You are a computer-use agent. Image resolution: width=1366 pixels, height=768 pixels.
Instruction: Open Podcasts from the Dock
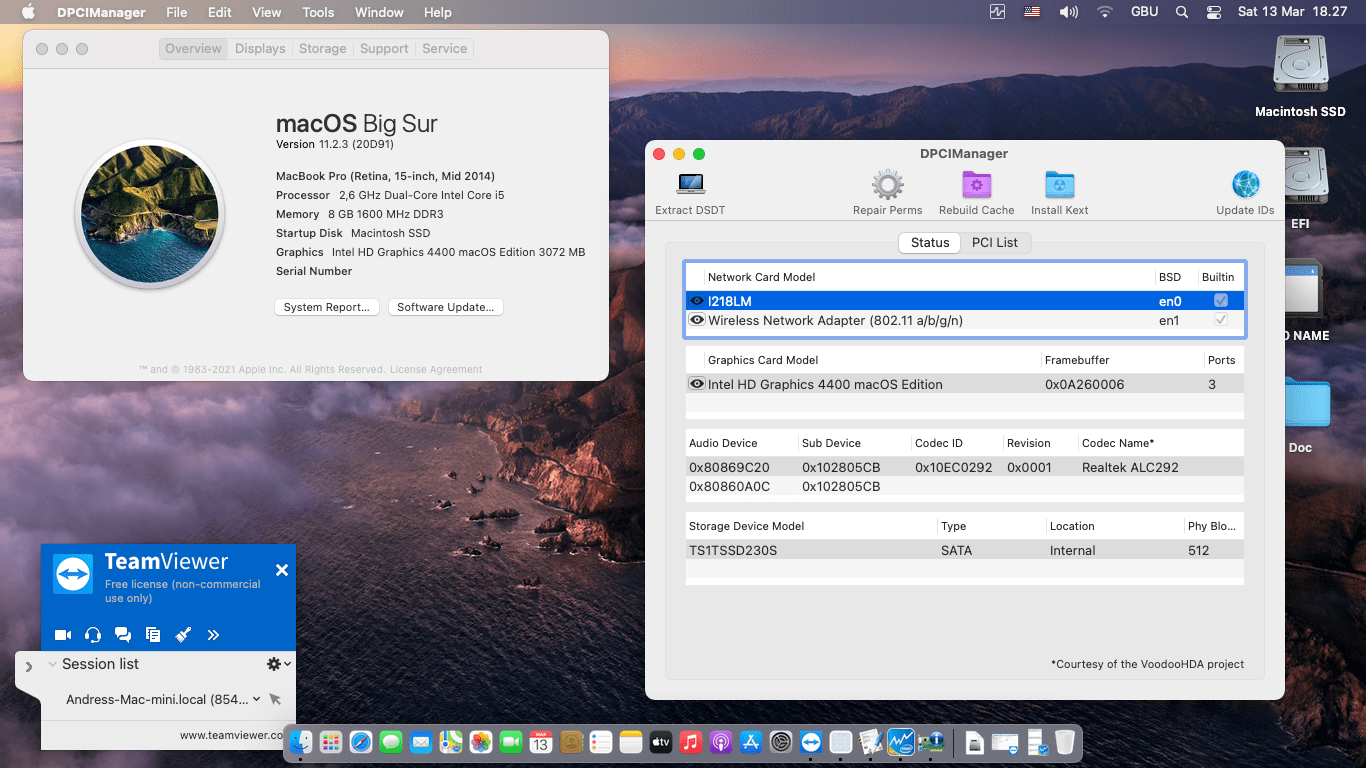[720, 742]
